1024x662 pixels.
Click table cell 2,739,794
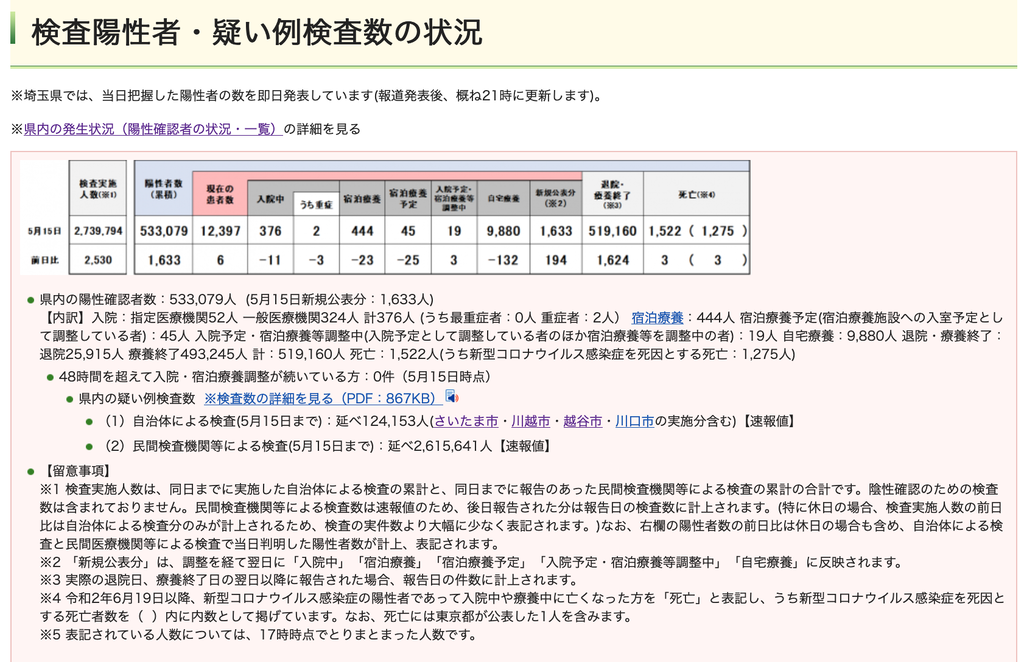(x=98, y=231)
